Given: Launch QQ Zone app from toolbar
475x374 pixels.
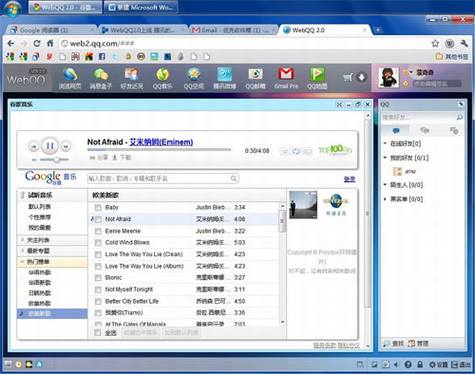Looking at the screenshot, I should [193, 79].
